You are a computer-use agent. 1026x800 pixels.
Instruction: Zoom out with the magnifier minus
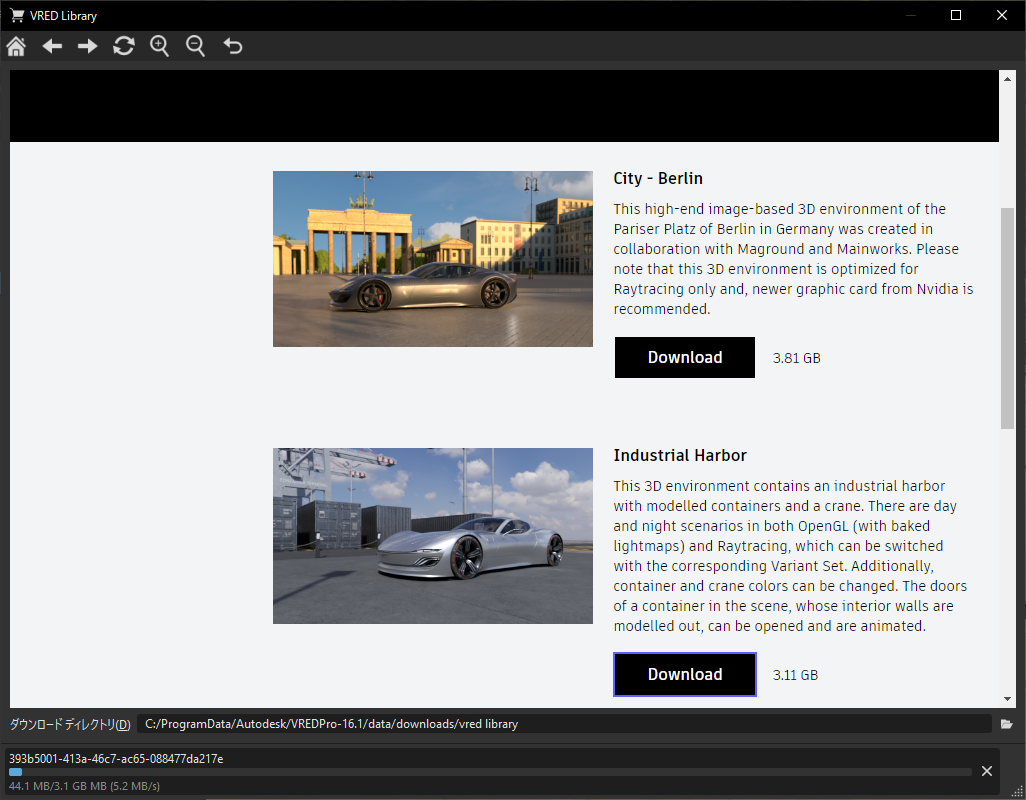point(196,46)
